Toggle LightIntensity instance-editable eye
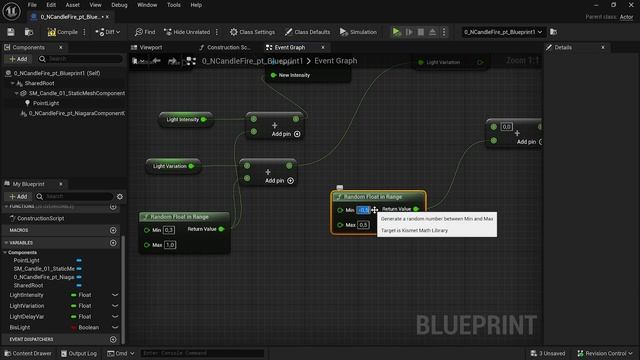Screen dimensions: 640x360 click(x=115, y=295)
